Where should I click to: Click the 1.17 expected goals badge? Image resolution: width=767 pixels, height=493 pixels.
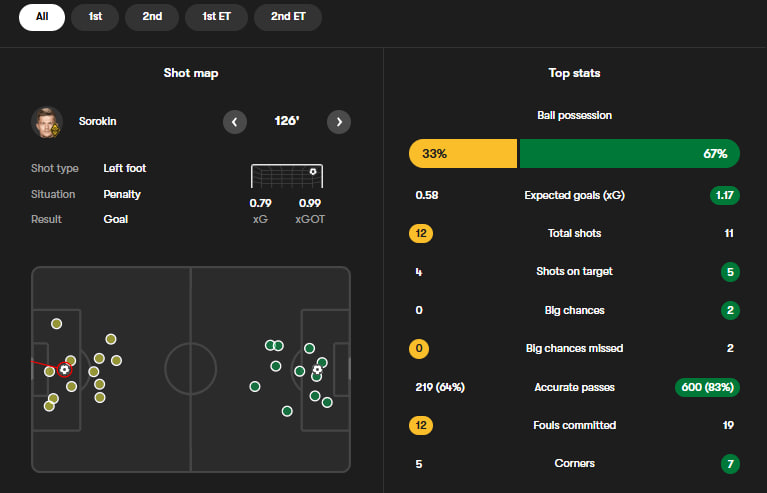725,195
